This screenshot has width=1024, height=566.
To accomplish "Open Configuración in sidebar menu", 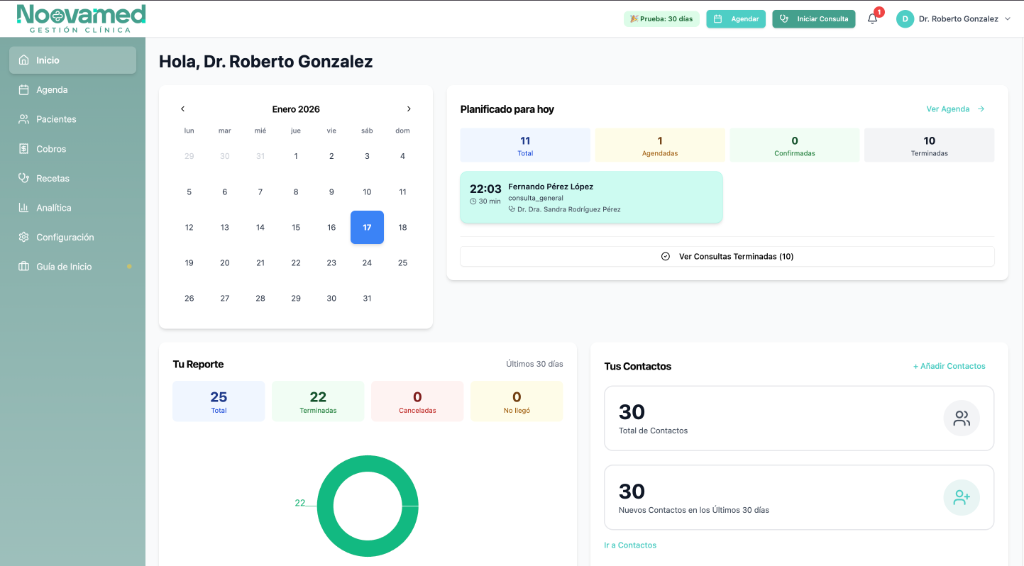I will coord(72,237).
